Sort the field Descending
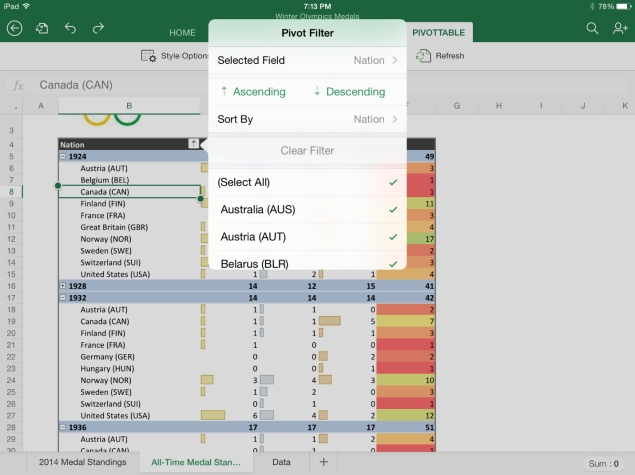The image size is (635, 475). [349, 92]
